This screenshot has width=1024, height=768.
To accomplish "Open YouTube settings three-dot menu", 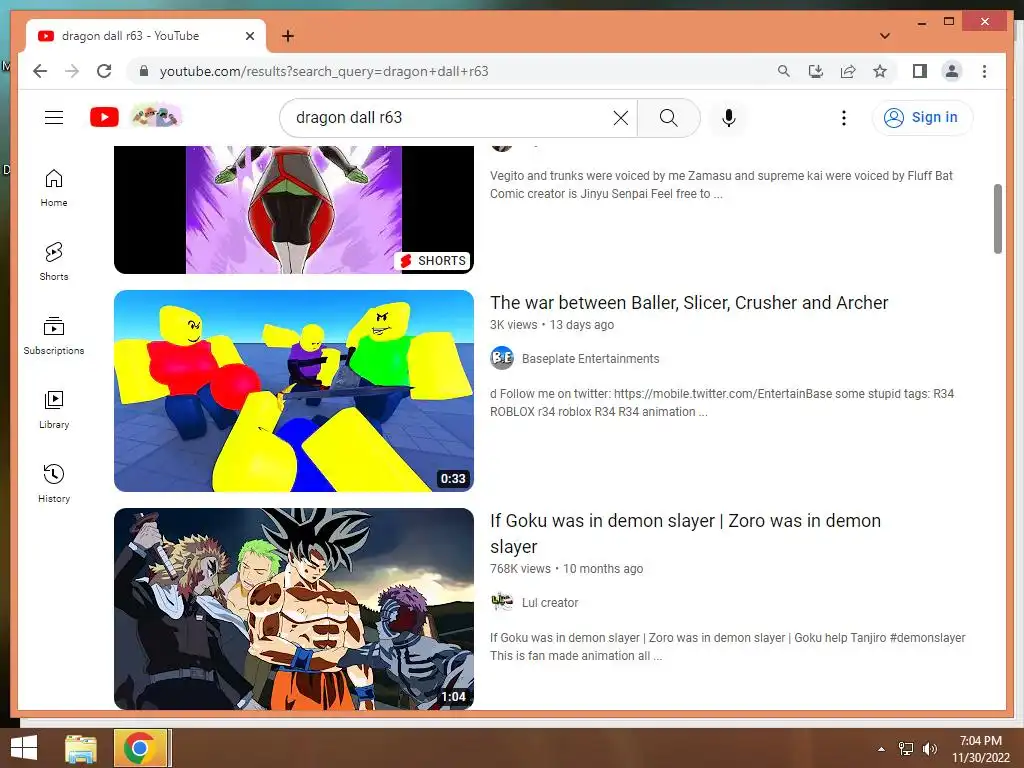I will point(844,118).
